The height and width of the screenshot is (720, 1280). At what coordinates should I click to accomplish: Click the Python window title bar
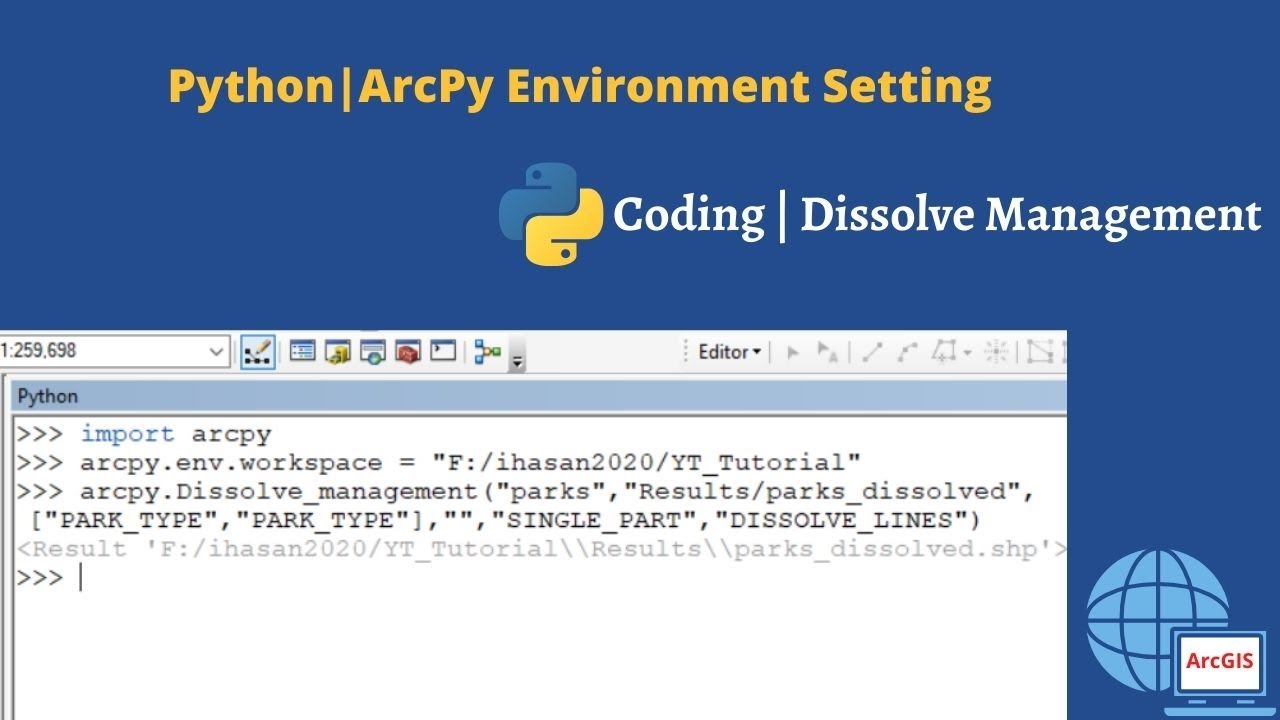click(x=537, y=396)
